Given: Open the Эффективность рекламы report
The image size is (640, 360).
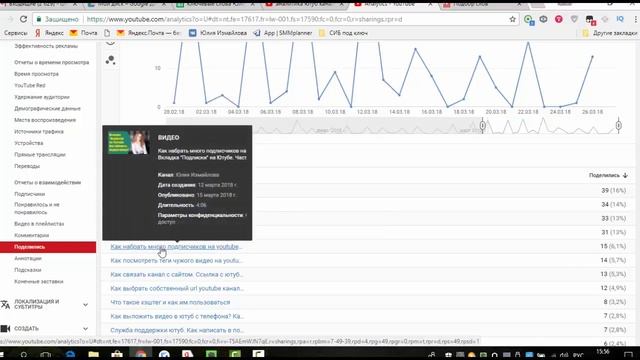Looking at the screenshot, I should [46, 46].
